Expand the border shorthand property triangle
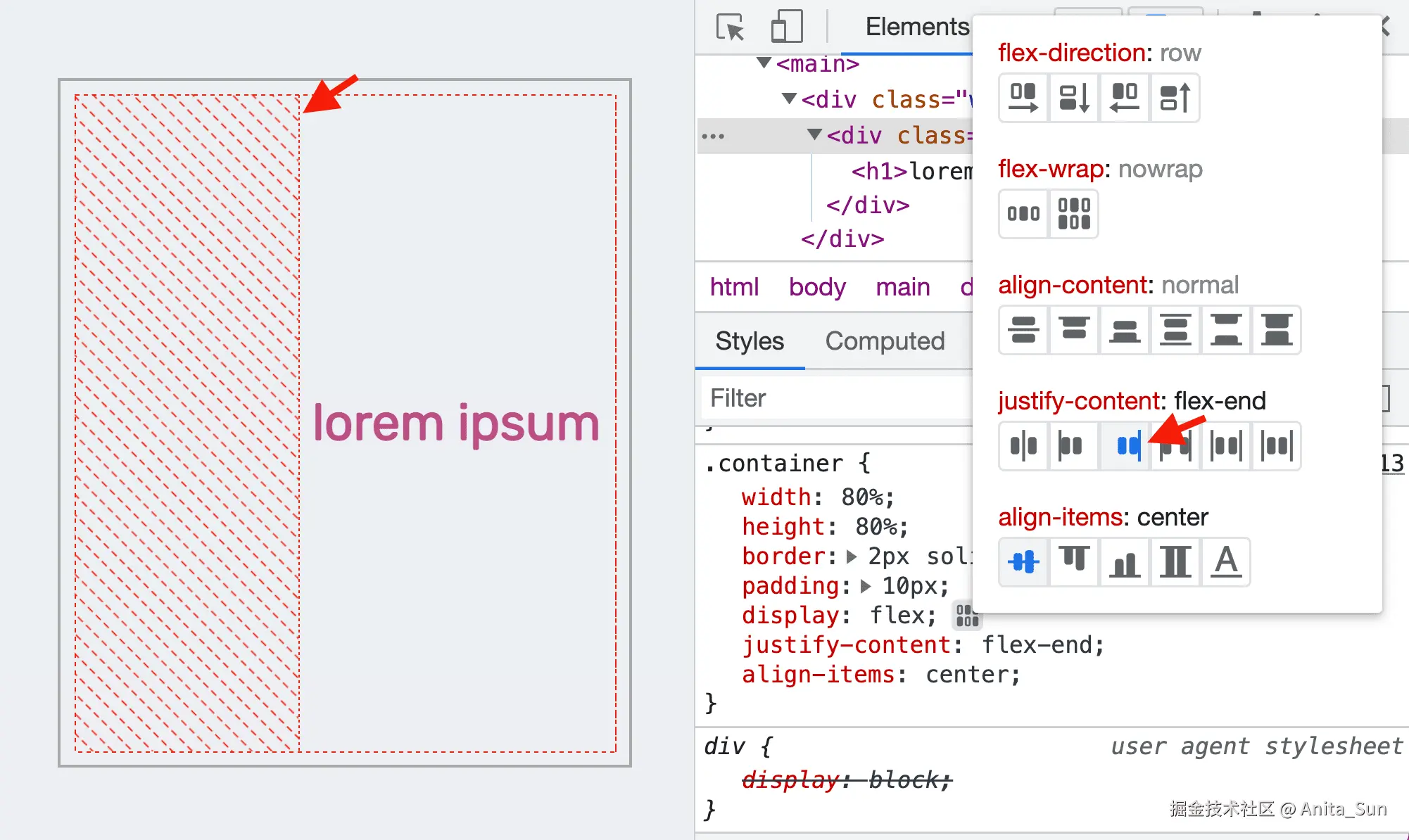Viewport: 1409px width, 840px height. 852,556
